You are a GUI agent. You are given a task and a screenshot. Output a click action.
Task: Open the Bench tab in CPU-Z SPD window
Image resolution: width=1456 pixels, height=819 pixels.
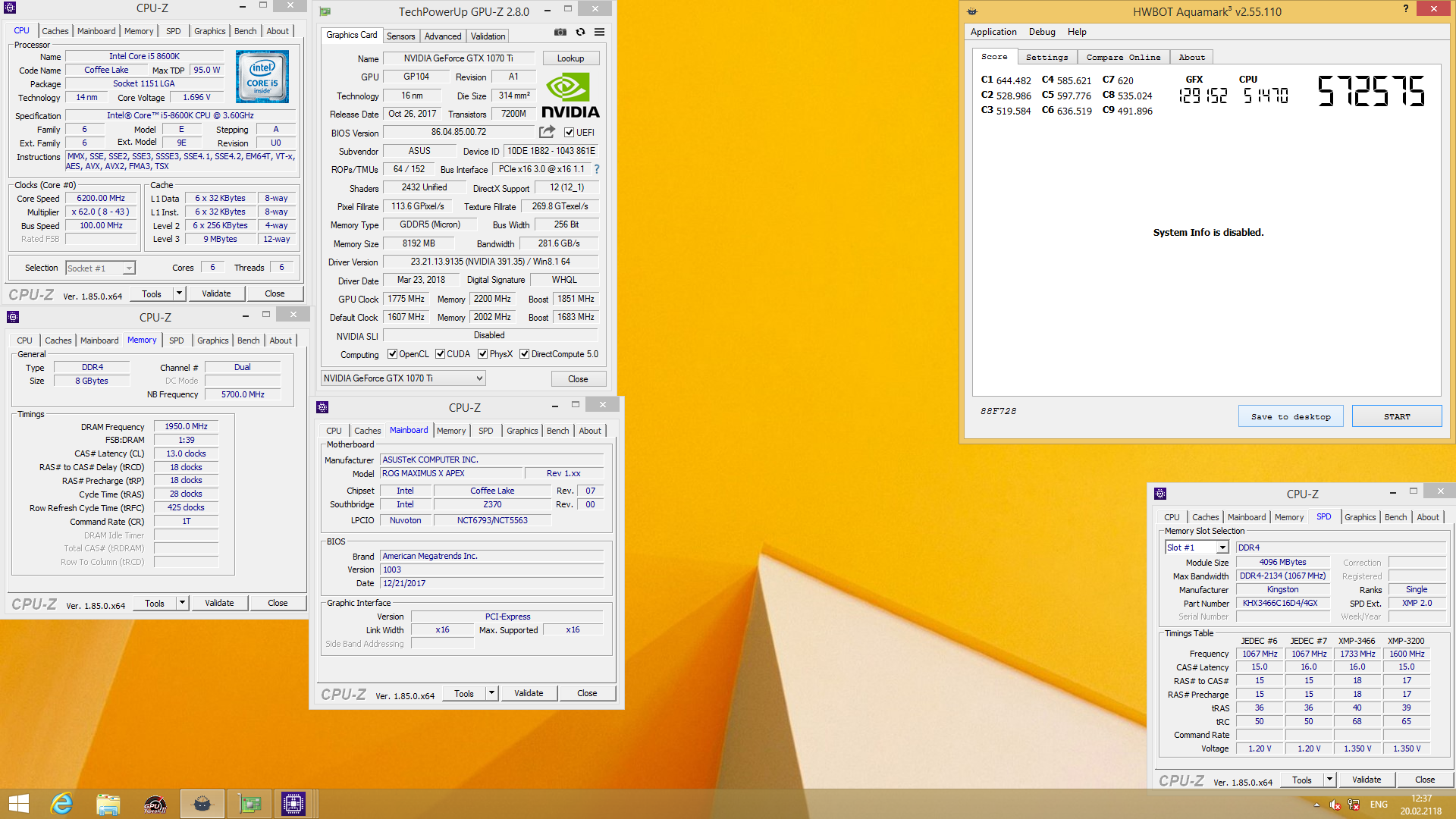(x=1395, y=517)
